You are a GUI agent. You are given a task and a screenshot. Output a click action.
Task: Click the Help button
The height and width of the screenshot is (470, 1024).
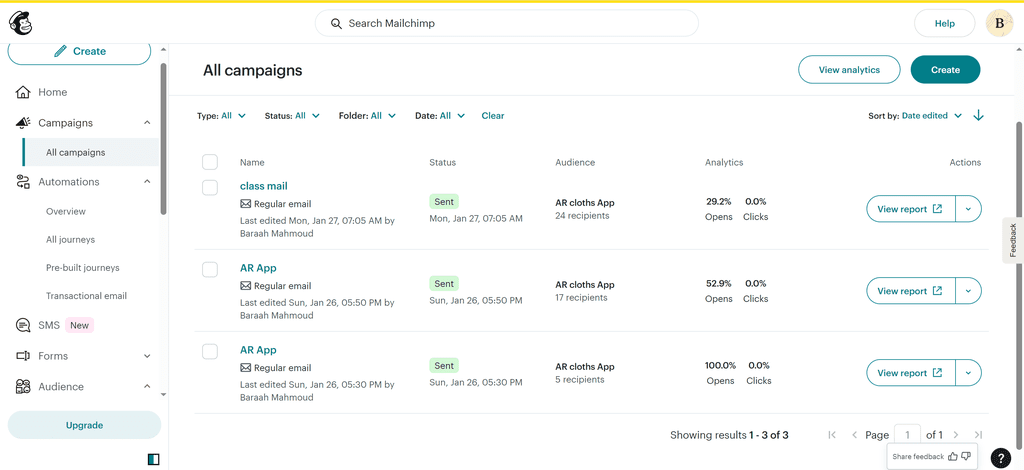pyautogui.click(x=944, y=24)
